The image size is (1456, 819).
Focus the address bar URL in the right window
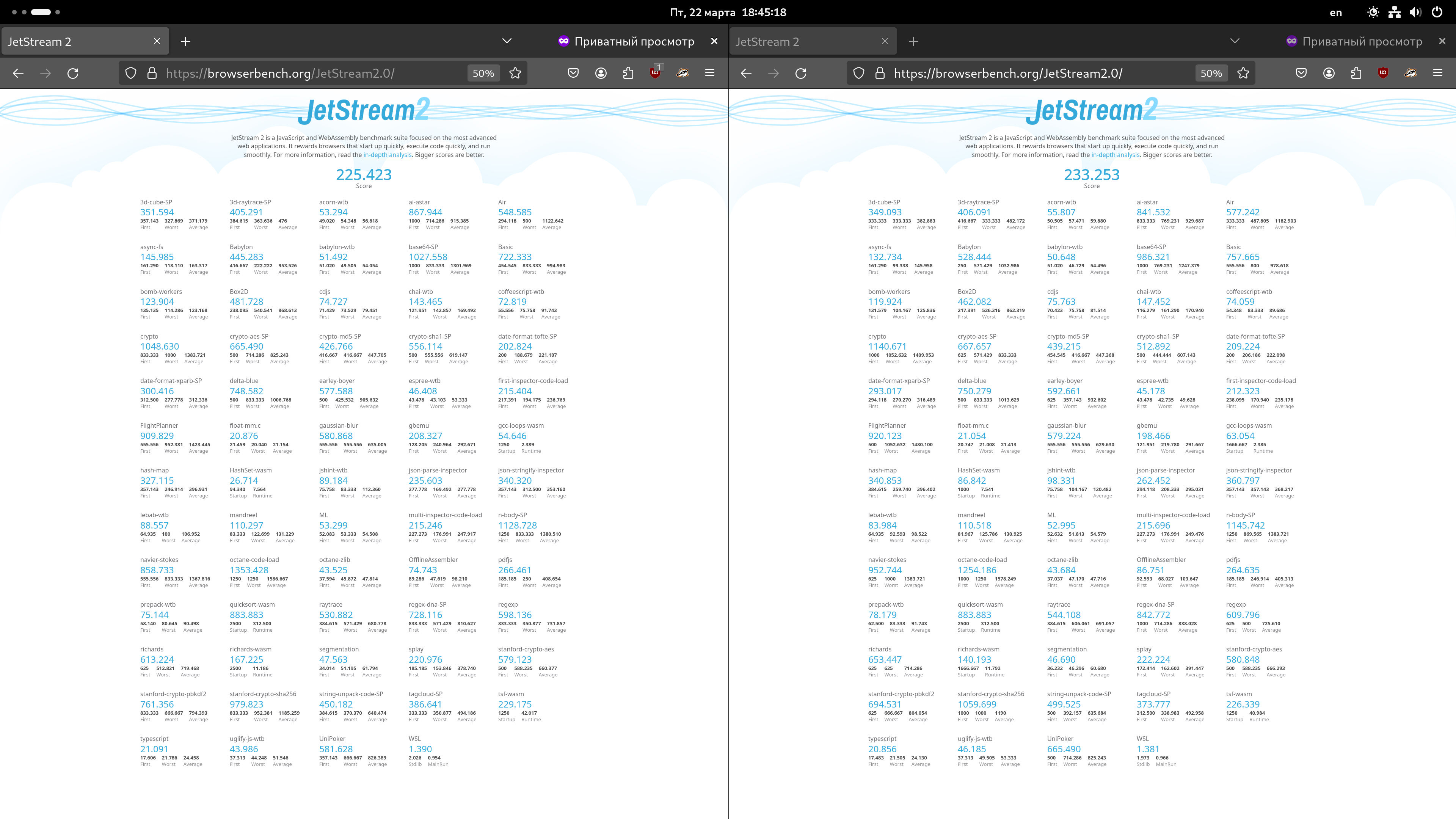pyautogui.click(x=1008, y=73)
